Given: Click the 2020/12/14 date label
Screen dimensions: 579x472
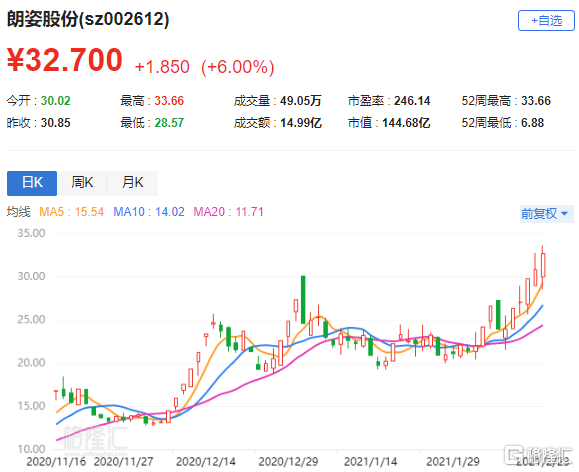Looking at the screenshot, I should point(206,462).
